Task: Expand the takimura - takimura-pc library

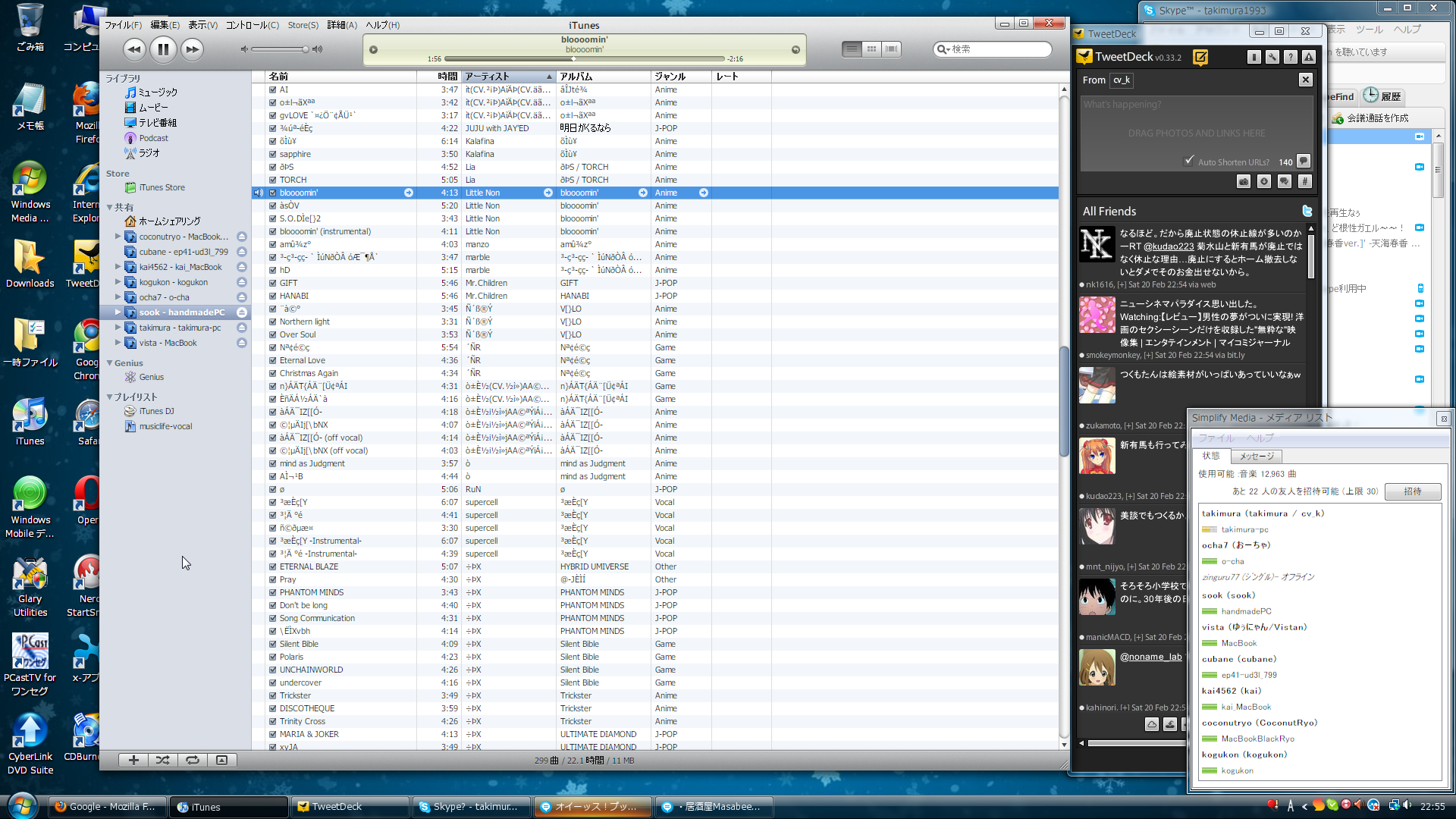Action: tap(118, 328)
